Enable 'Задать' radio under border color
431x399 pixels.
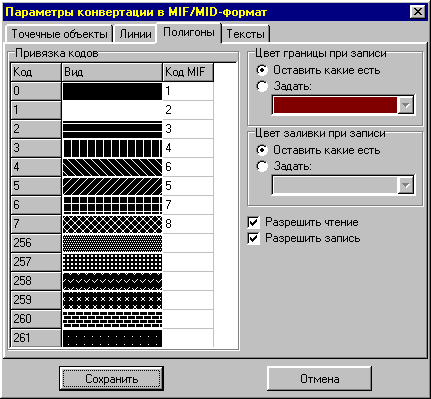click(262, 86)
